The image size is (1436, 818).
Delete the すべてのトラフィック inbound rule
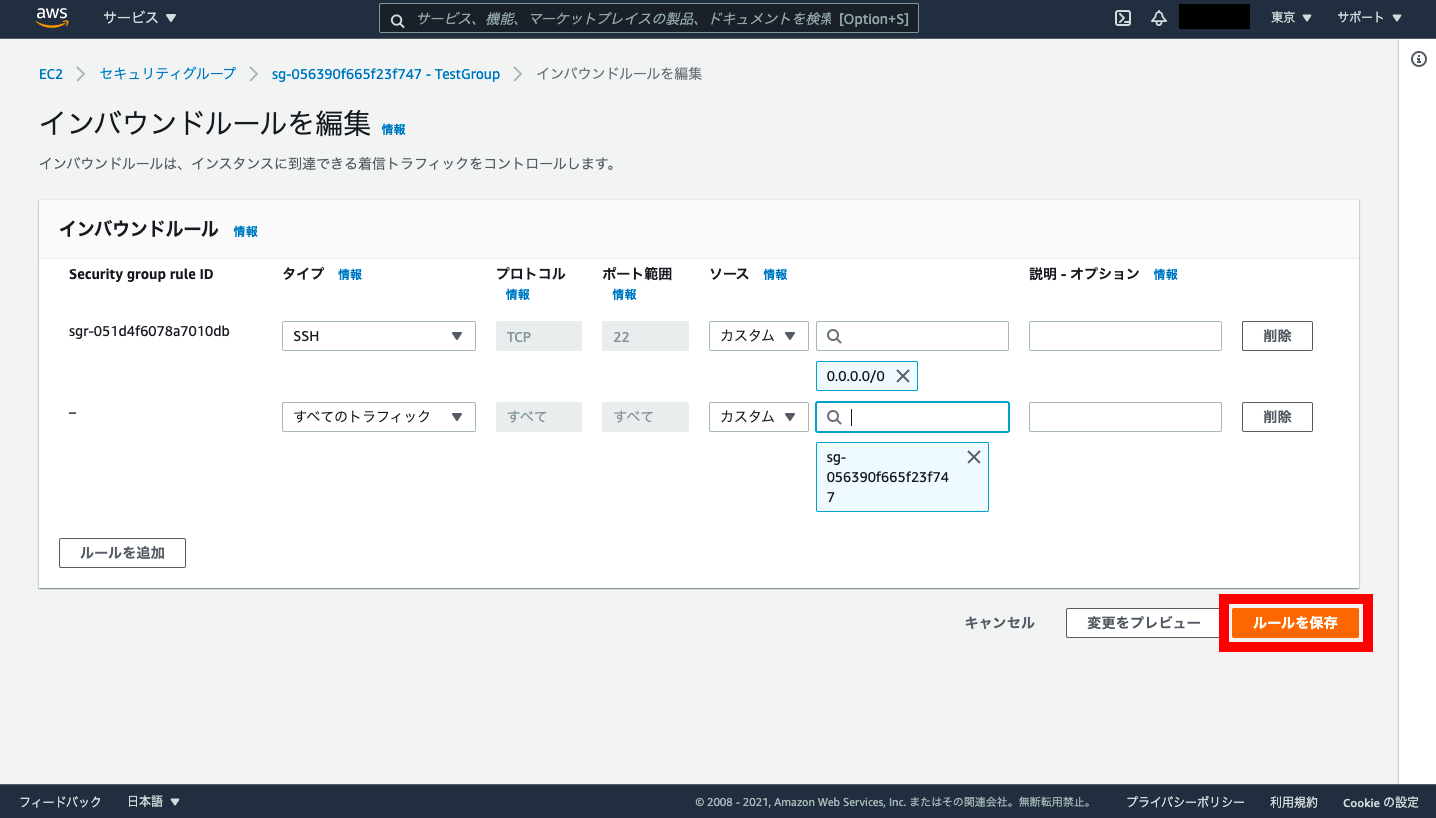point(1277,416)
